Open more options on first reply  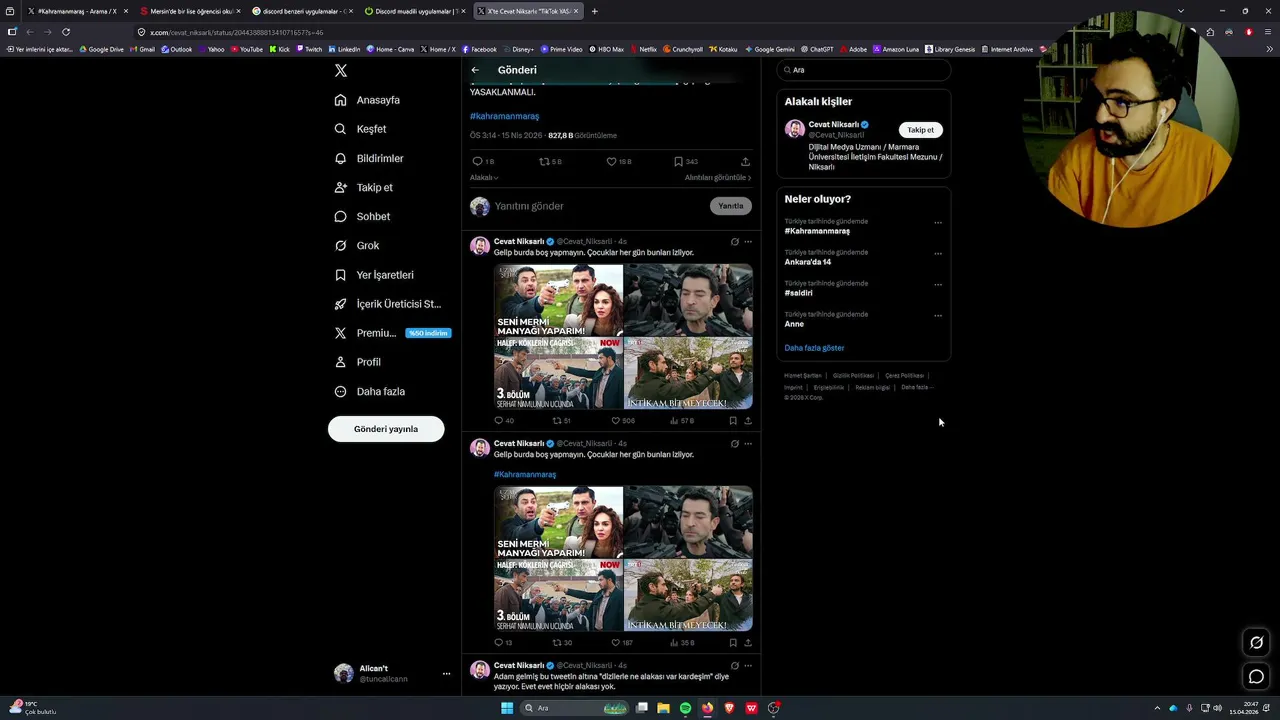pyautogui.click(x=748, y=242)
